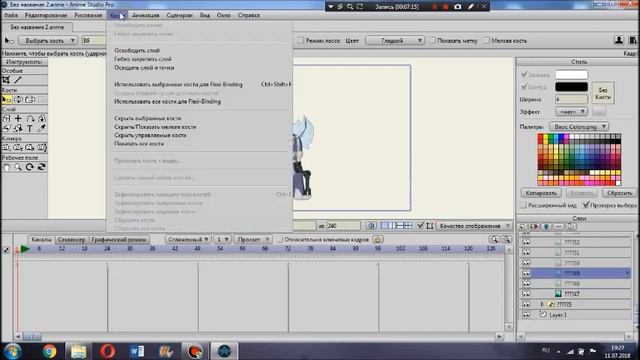The image size is (640, 360).
Task: Select the rotate layer tool in Слой
Action: pyautogui.click(x=42, y=118)
